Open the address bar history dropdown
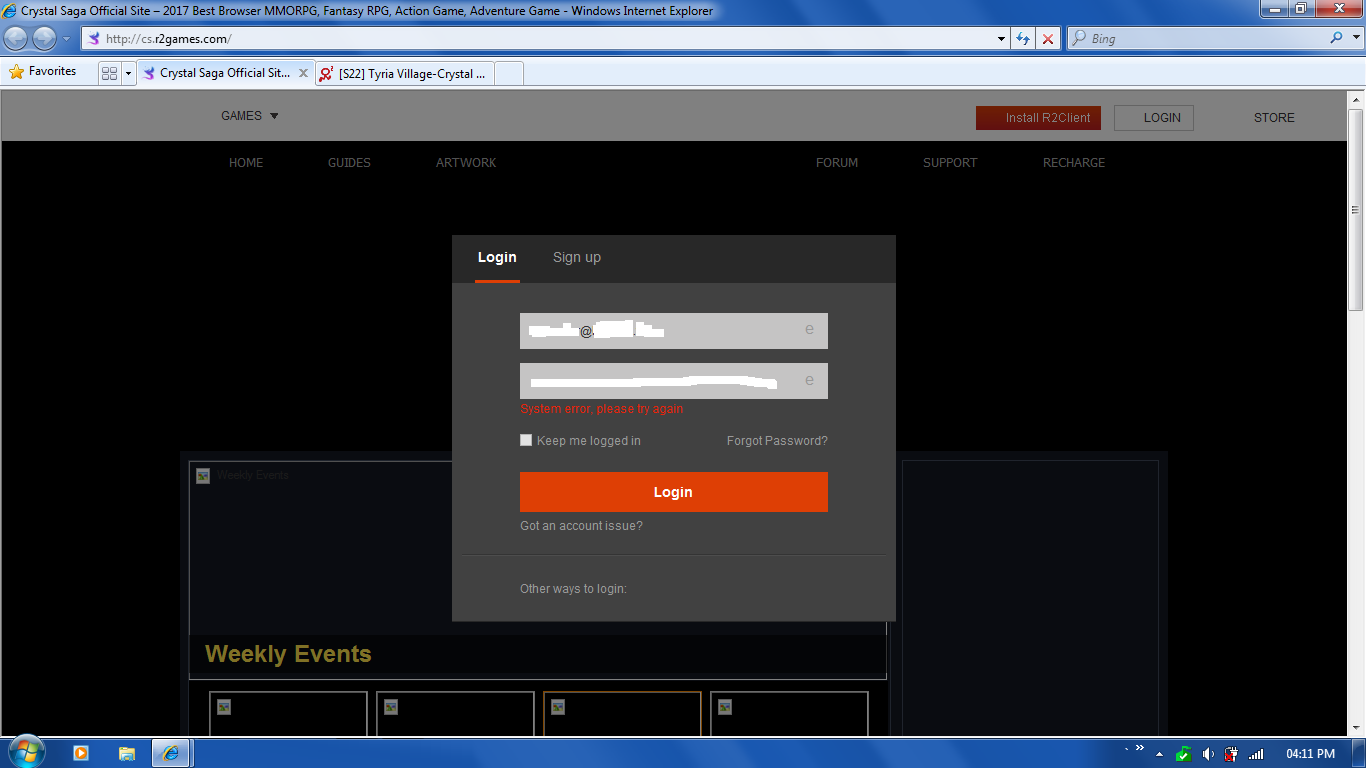Screen dimensions: 1366x768 (x=1002, y=39)
